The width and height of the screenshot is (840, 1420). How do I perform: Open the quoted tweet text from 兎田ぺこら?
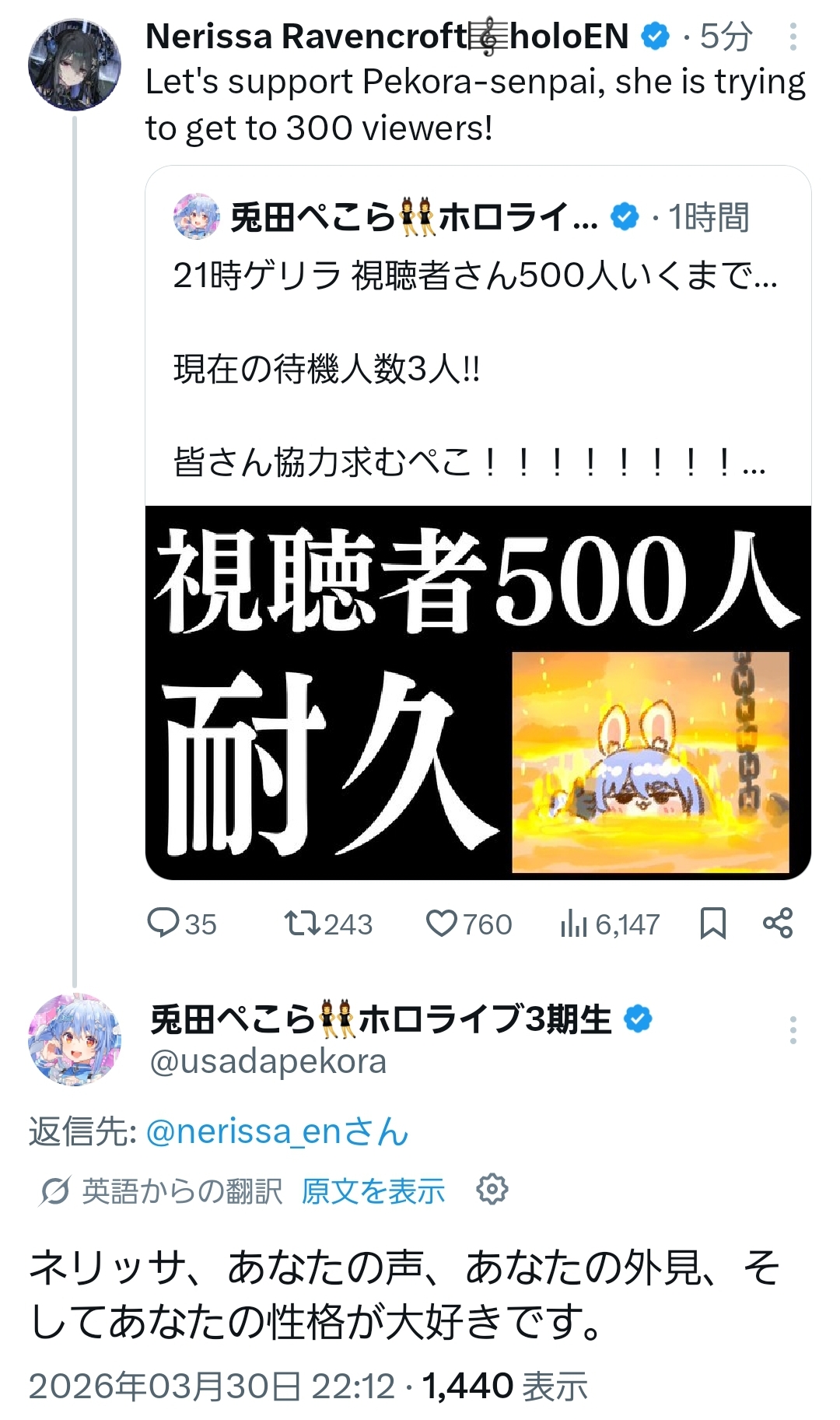click(476, 368)
